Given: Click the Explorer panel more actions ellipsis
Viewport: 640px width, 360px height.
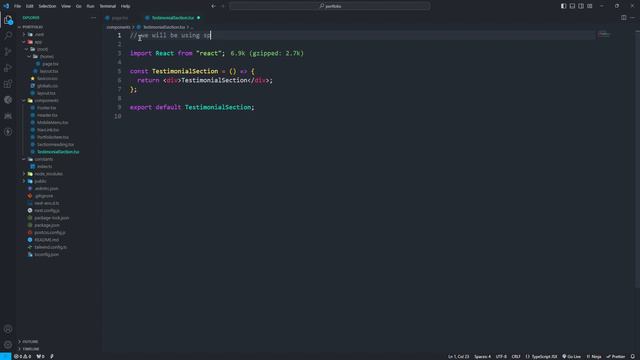Looking at the screenshot, I should [x=93, y=18].
